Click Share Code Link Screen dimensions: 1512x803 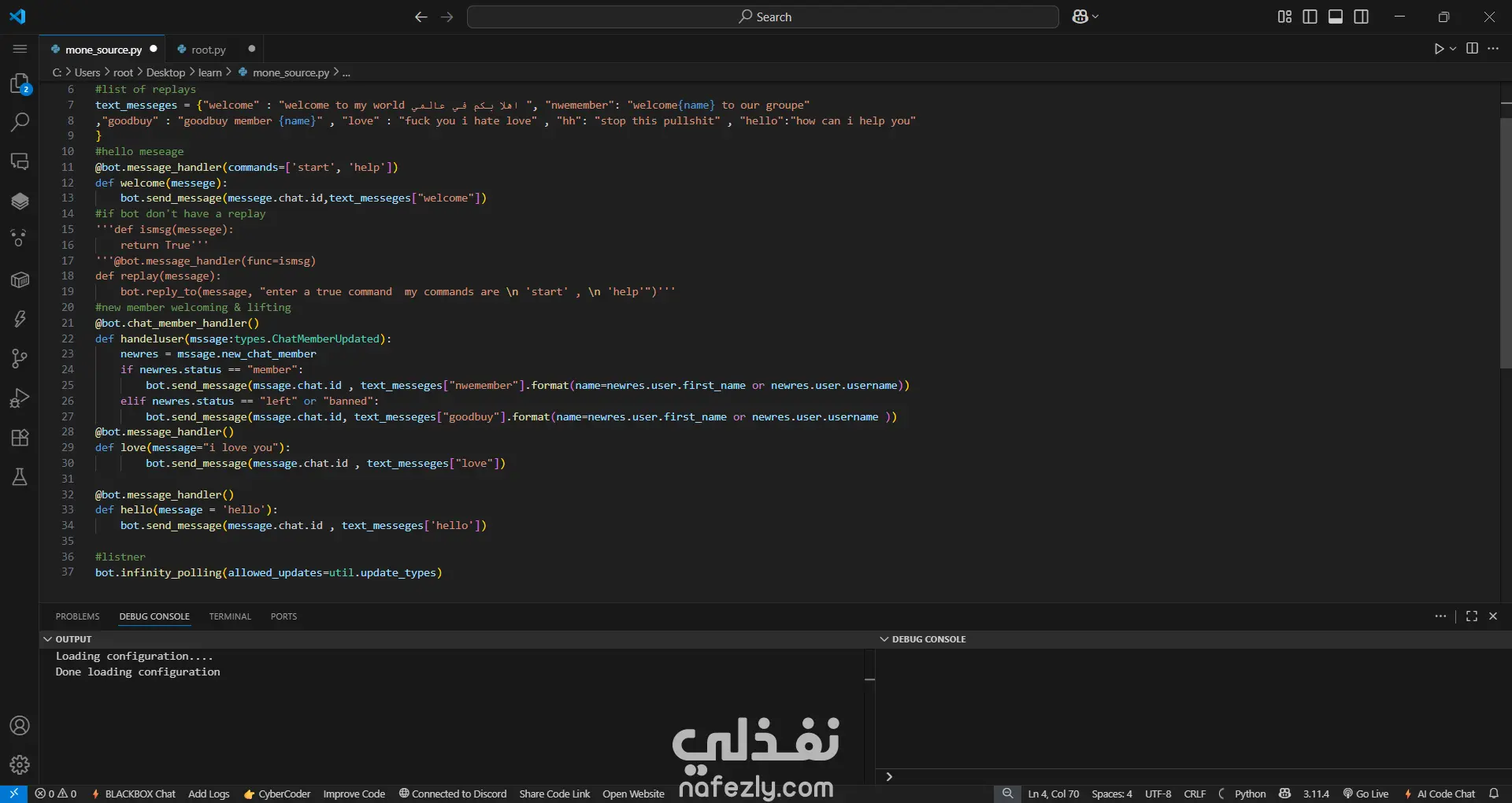[554, 794]
